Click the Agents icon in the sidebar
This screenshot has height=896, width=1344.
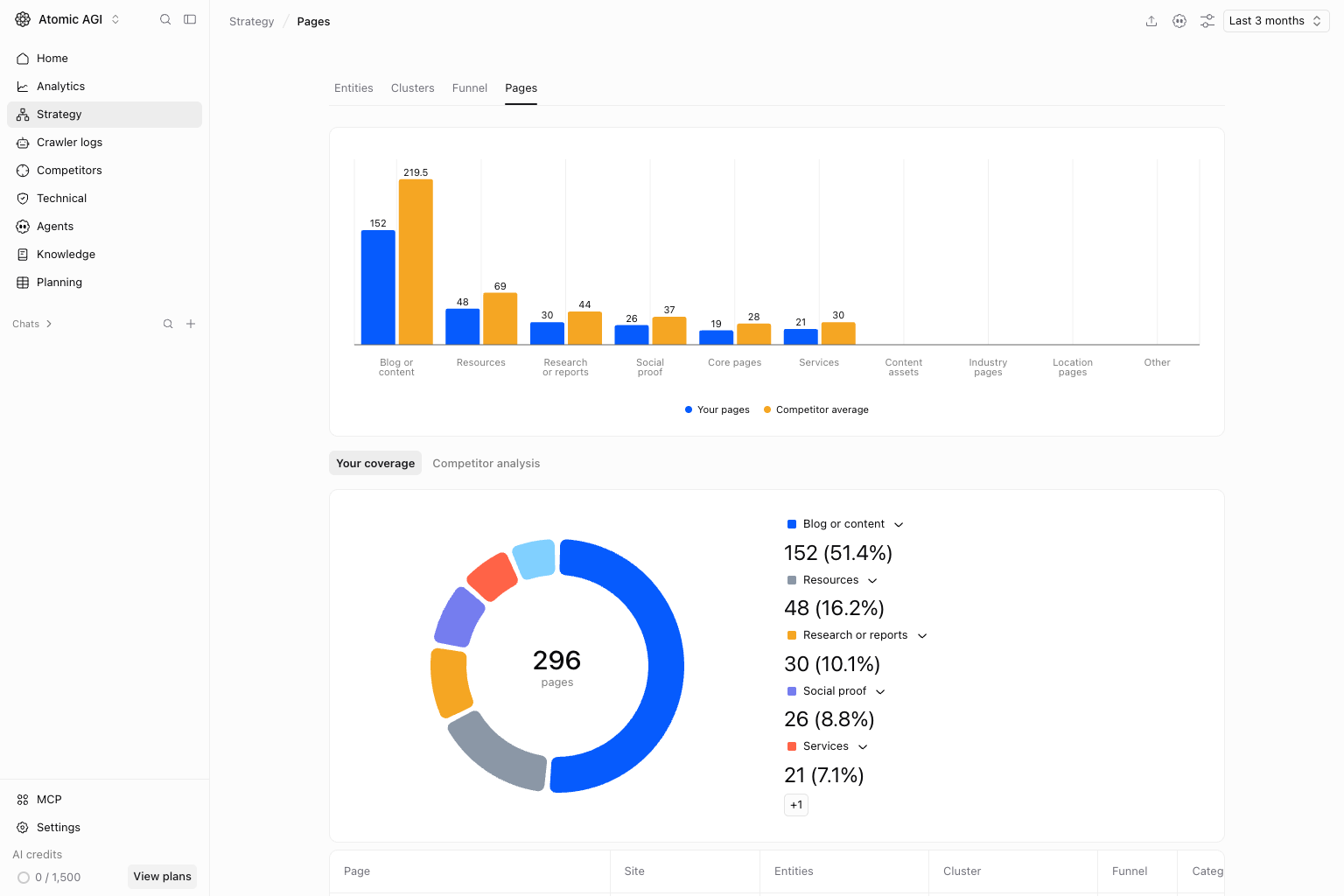pos(23,227)
